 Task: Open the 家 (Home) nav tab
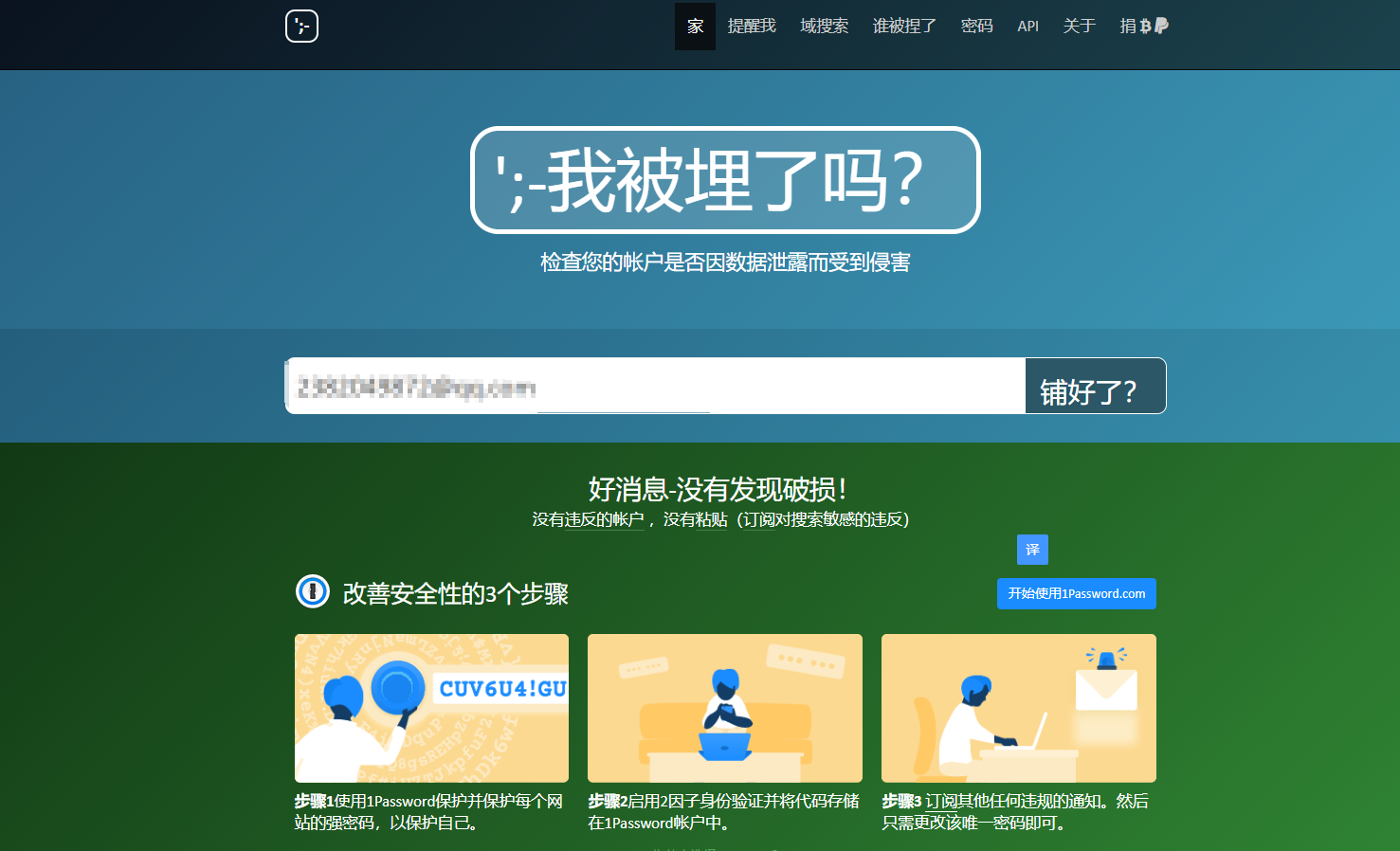point(695,27)
